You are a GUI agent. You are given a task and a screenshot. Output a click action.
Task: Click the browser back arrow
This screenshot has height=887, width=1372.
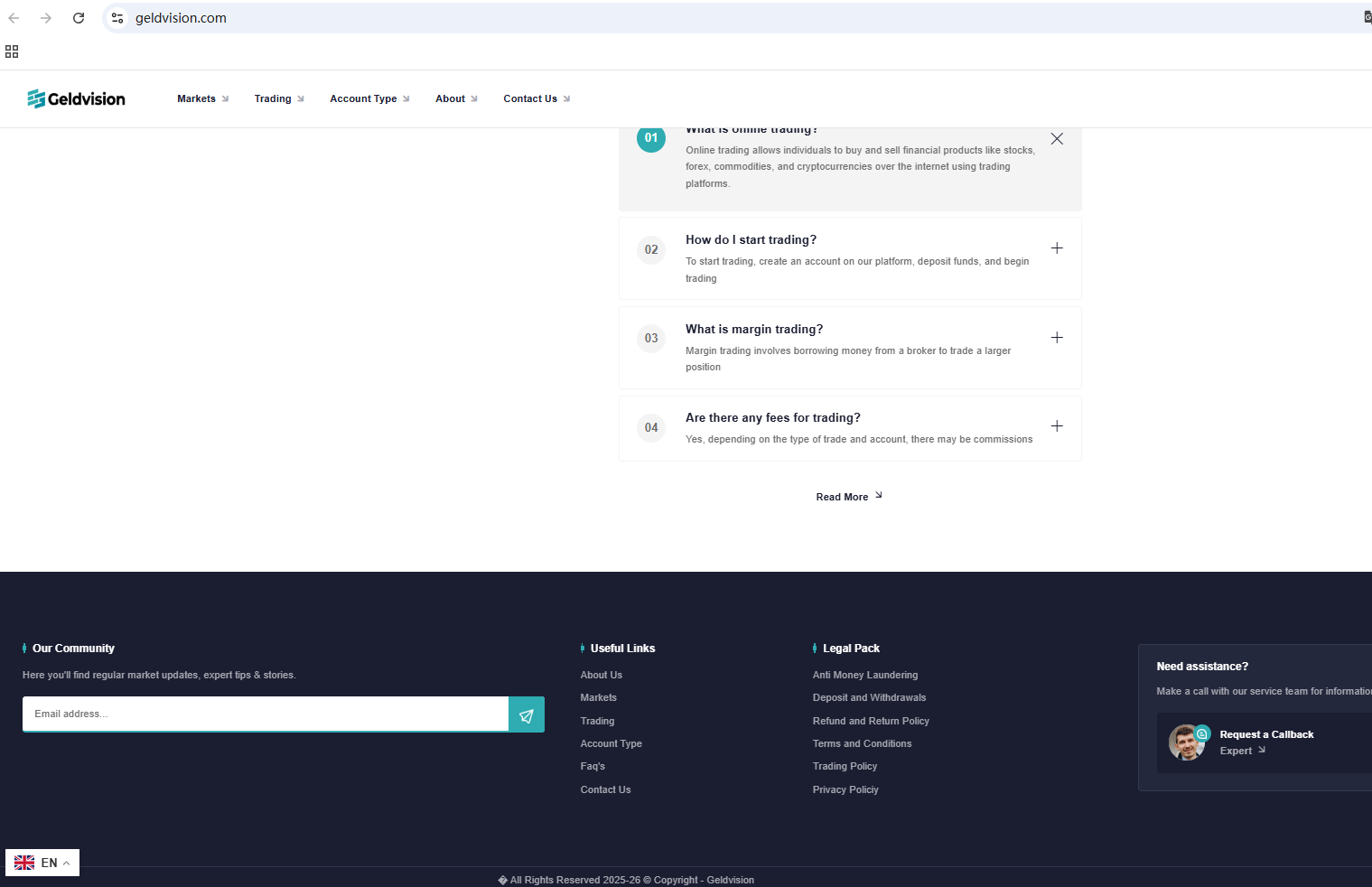[14, 18]
